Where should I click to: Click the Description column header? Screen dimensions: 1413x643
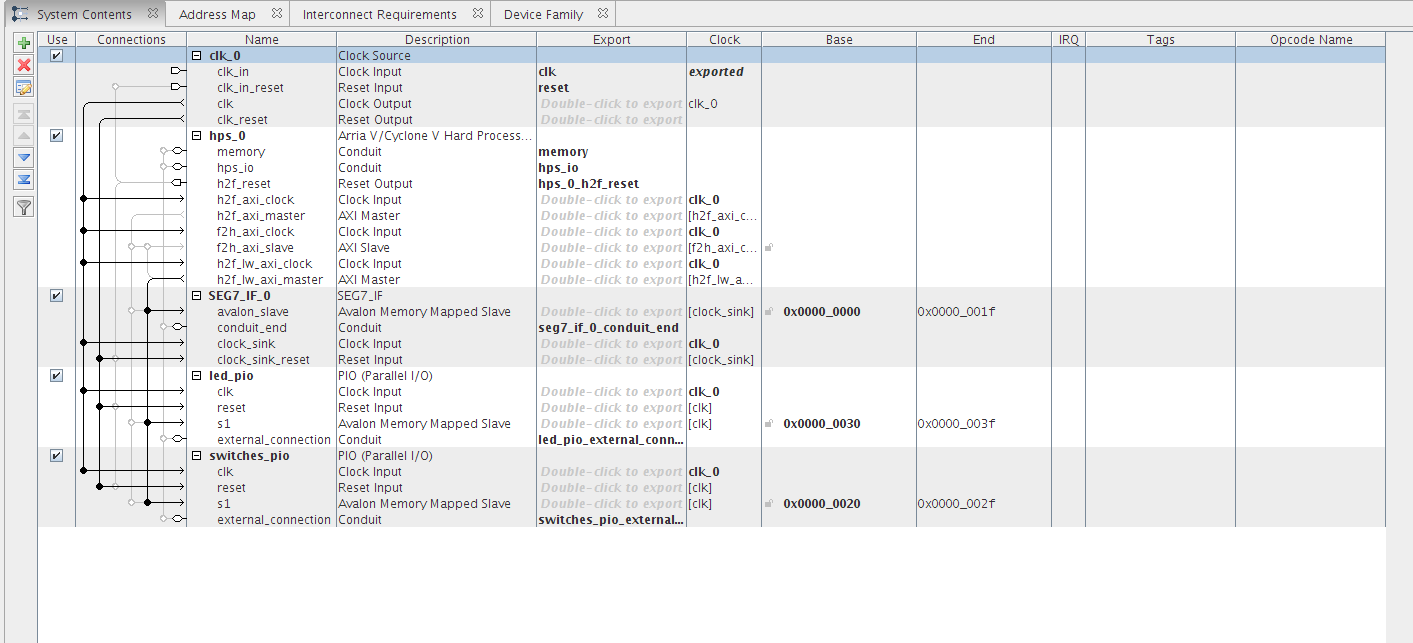click(437, 40)
